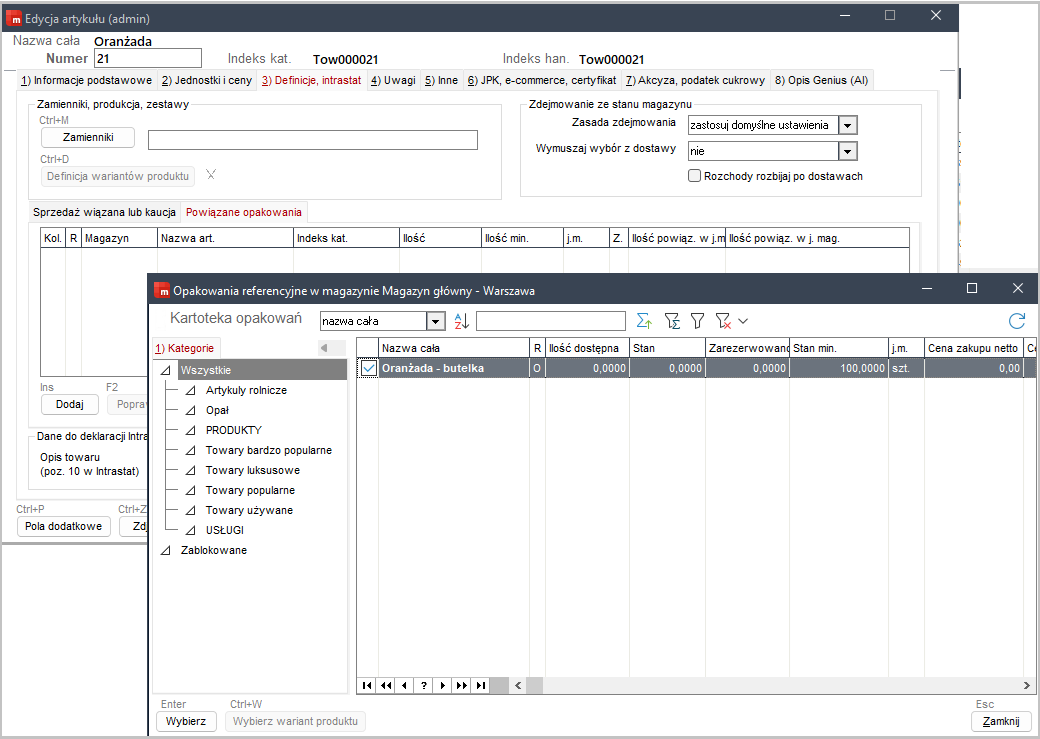Go to last record in grid navigator
Image resolution: width=1040 pixels, height=739 pixels.
click(481, 685)
